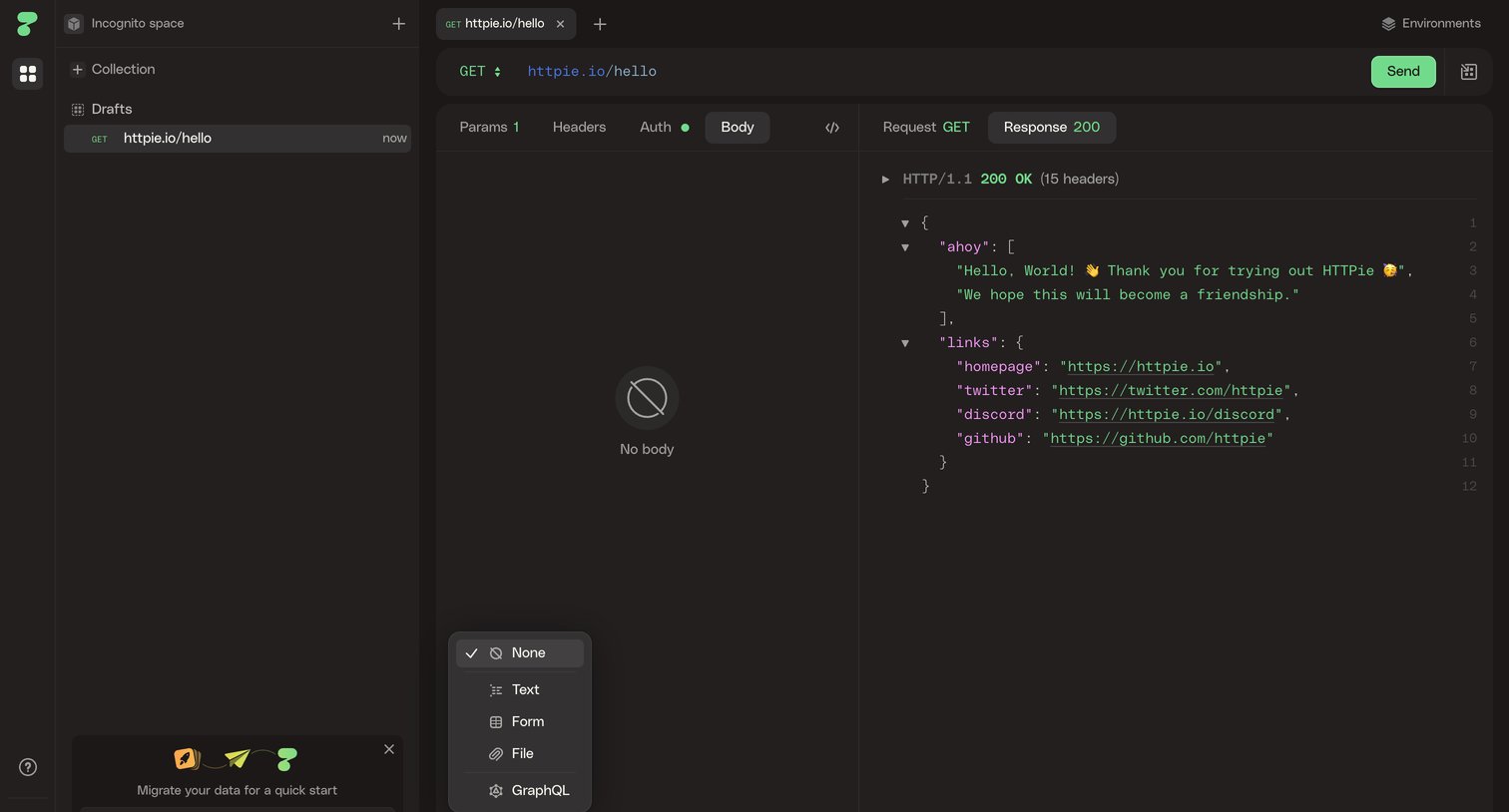1509x812 pixels.
Task: Click the "(15 headers)" text
Action: [x=1079, y=180]
